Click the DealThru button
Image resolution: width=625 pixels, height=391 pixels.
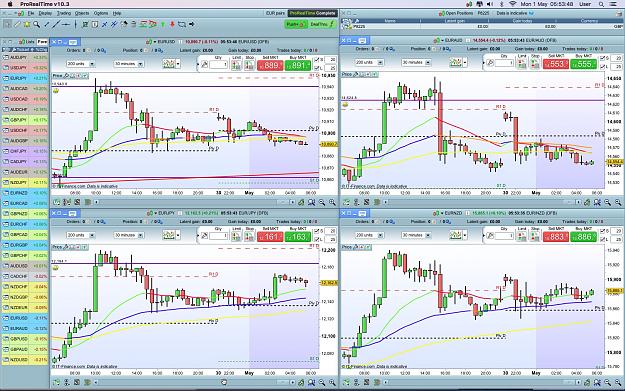[322, 24]
